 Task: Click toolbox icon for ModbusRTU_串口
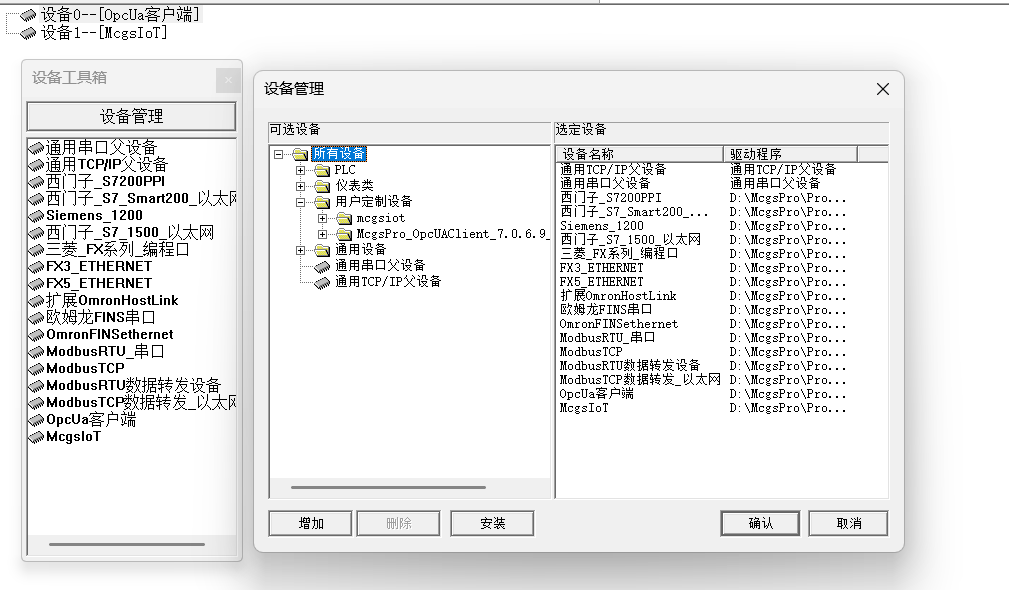(37, 353)
